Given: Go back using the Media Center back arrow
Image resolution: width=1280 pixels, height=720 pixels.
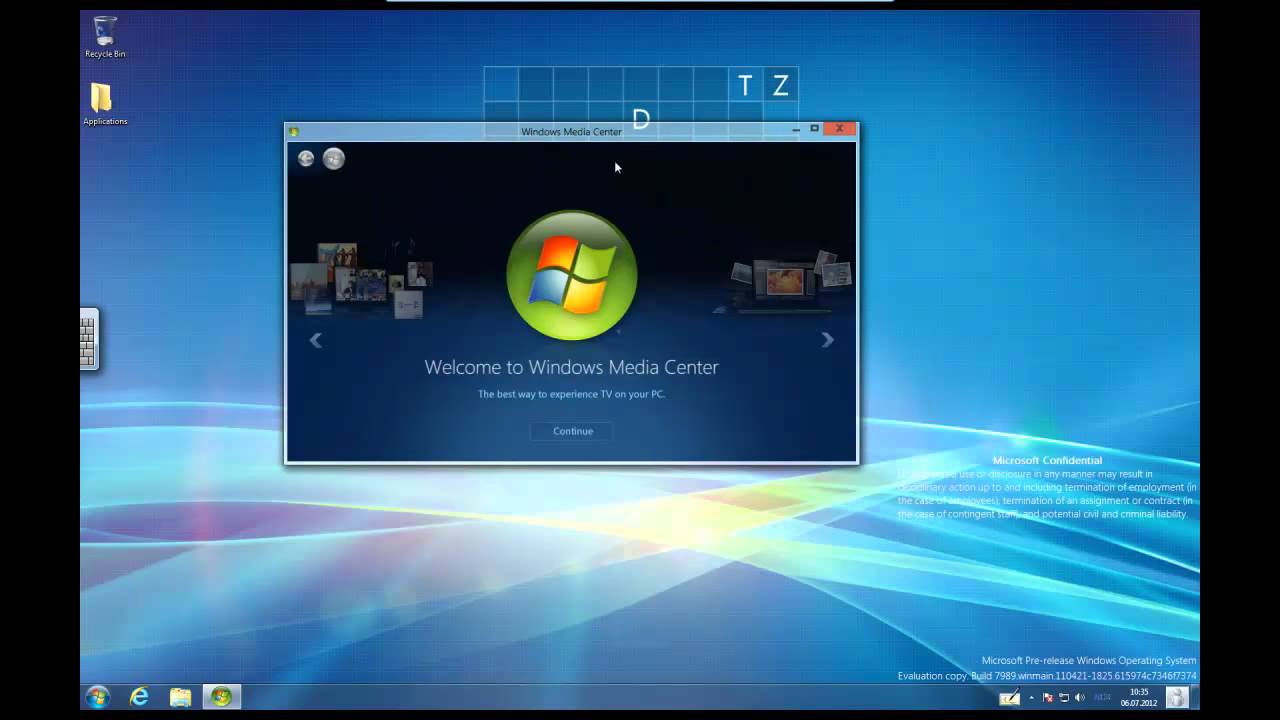Looking at the screenshot, I should pyautogui.click(x=306, y=158).
